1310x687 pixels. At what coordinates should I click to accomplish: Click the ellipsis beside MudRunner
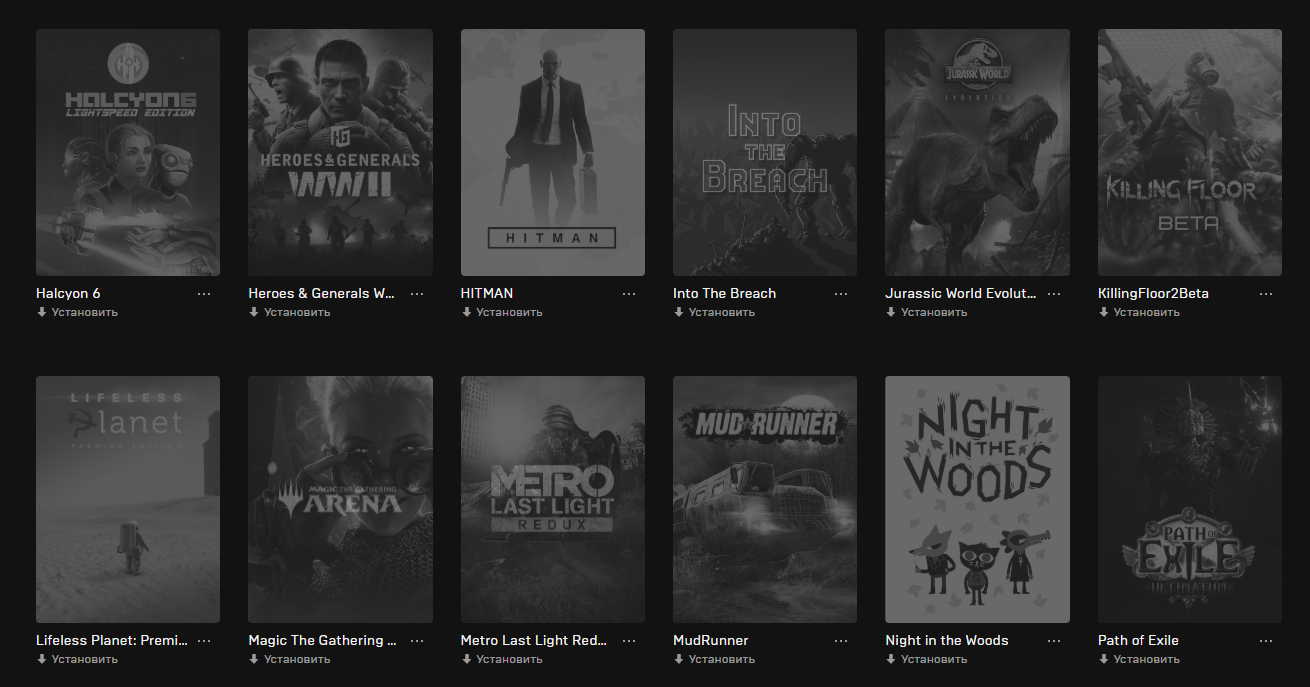click(841, 641)
